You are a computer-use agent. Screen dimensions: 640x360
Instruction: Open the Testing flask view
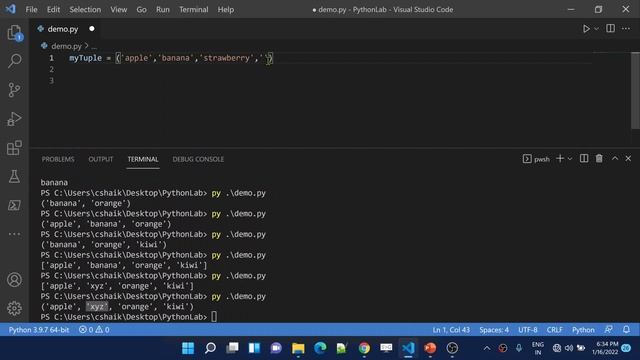point(14,176)
